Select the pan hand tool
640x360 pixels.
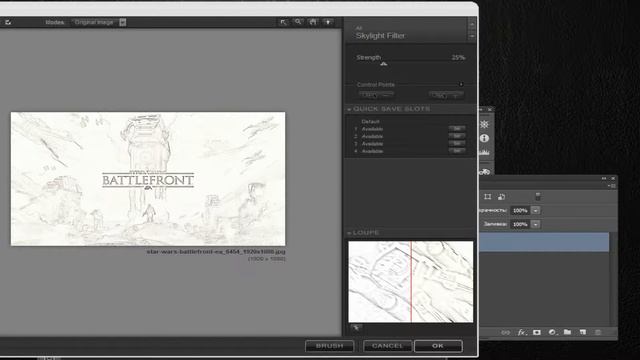(x=313, y=22)
